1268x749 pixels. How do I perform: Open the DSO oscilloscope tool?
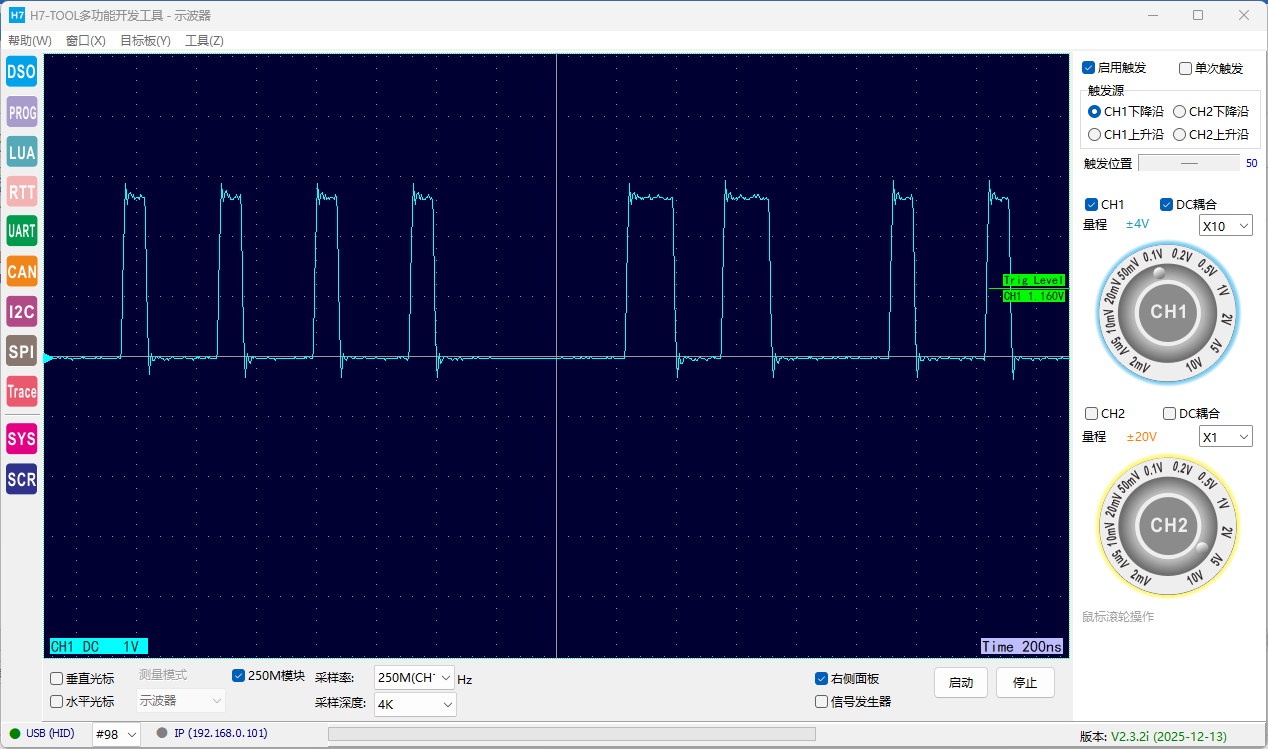point(22,71)
